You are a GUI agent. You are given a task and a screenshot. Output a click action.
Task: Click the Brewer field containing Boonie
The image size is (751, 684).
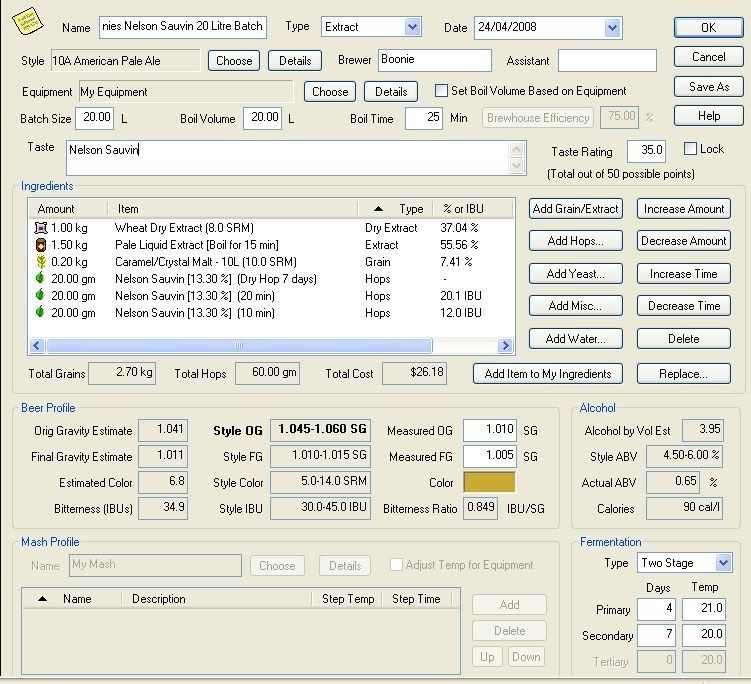[435, 60]
